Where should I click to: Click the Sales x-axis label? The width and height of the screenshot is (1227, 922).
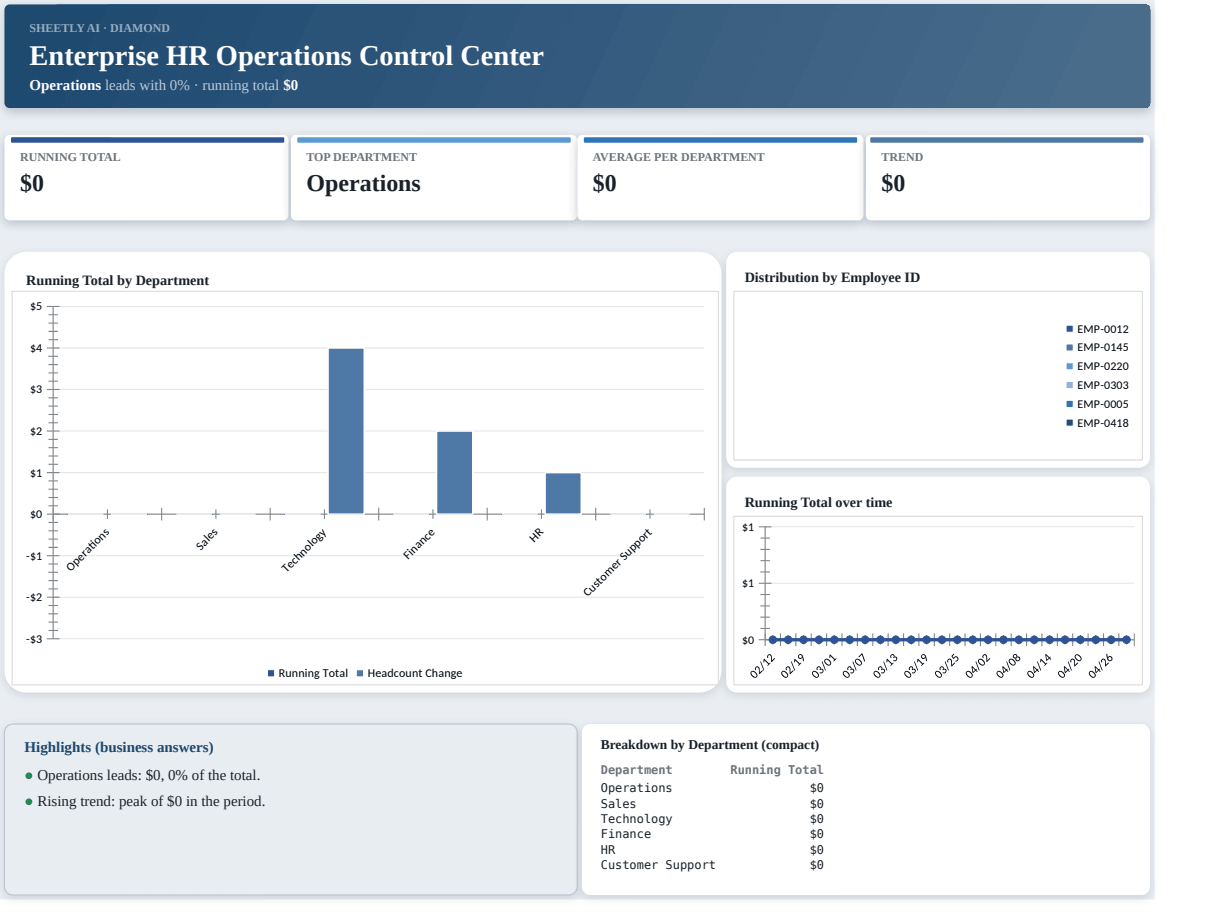pyautogui.click(x=207, y=539)
